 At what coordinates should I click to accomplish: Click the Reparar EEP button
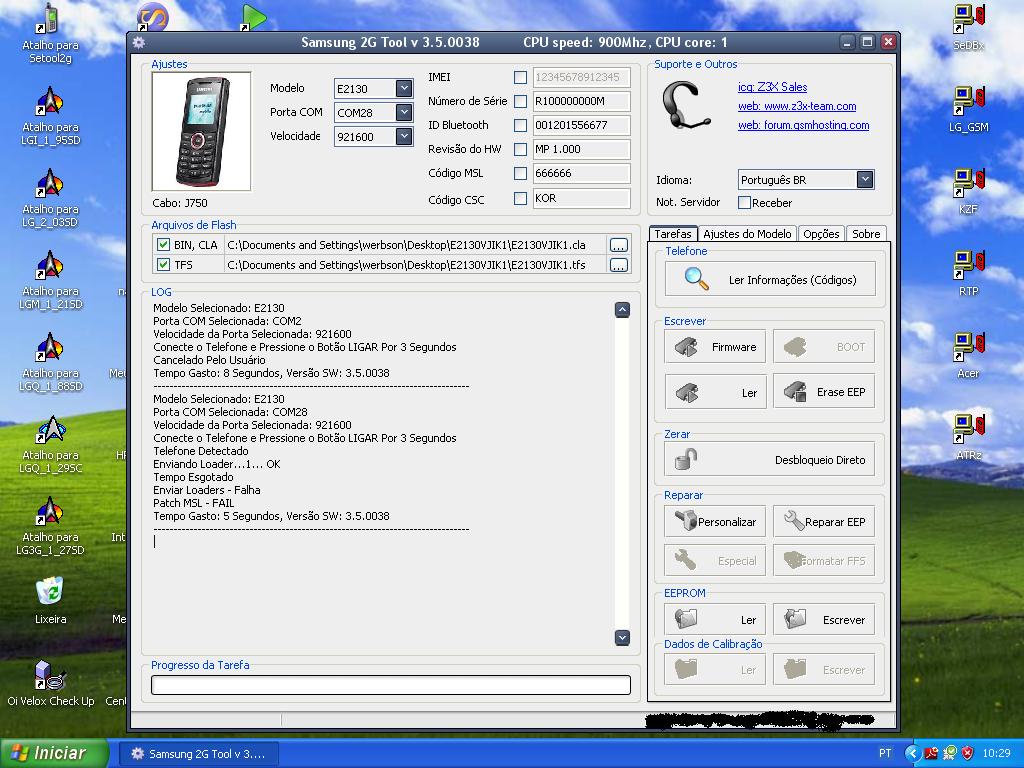[x=824, y=521]
